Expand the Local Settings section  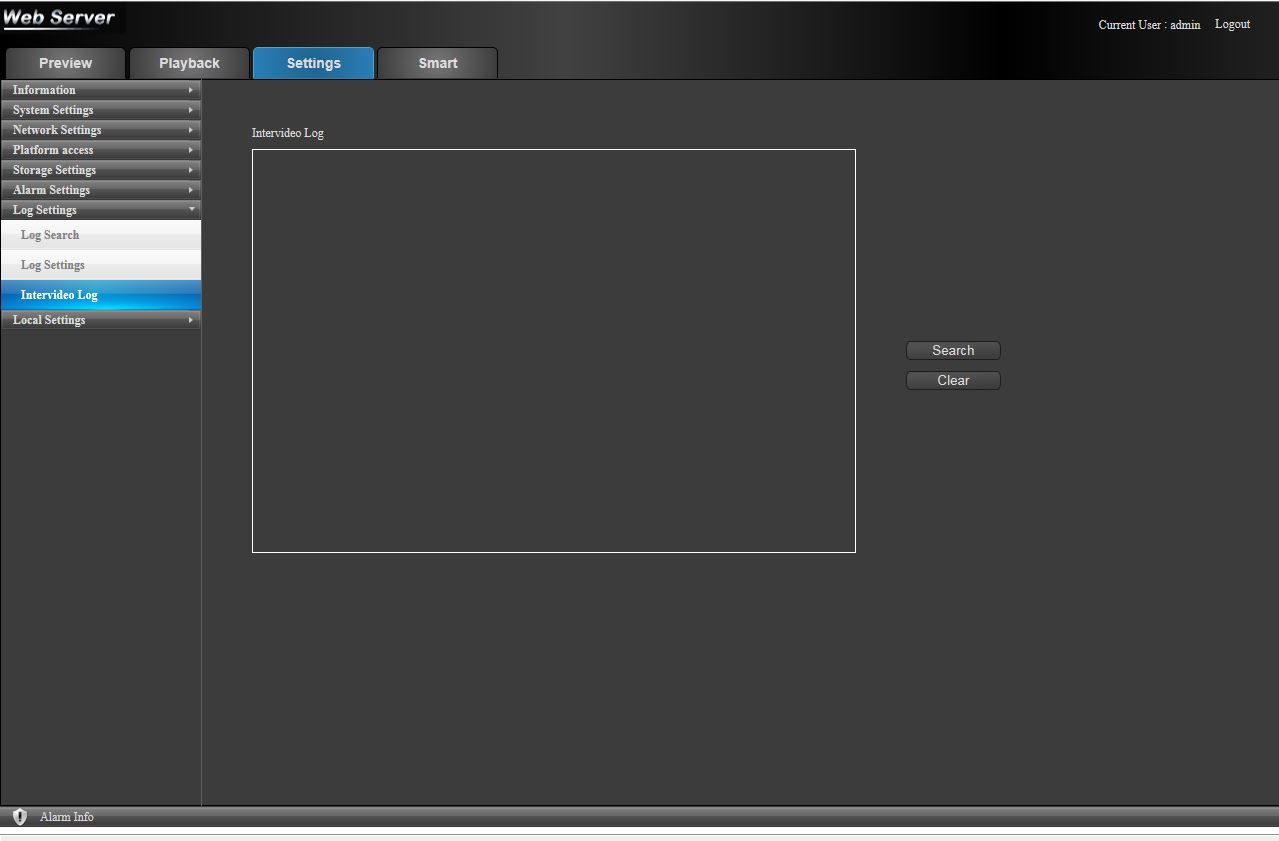click(100, 320)
